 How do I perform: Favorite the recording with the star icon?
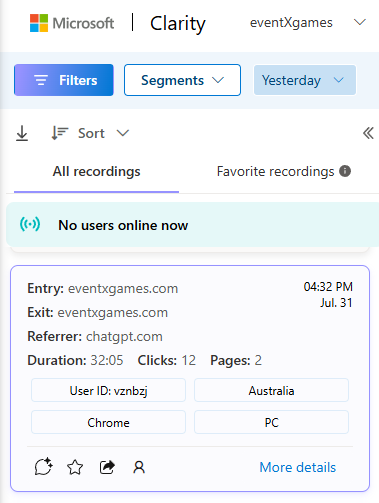coord(75,467)
